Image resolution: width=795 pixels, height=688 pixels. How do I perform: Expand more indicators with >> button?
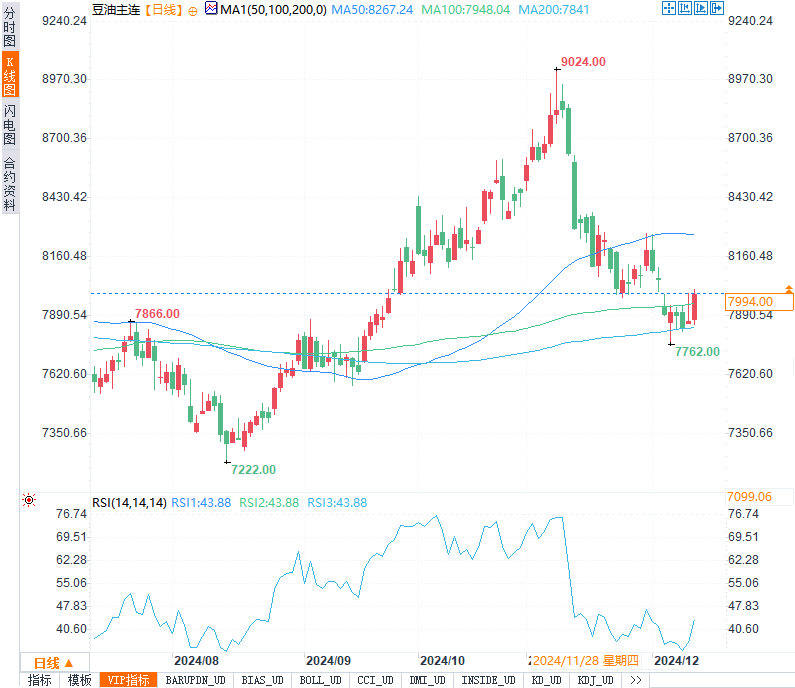pos(636,680)
